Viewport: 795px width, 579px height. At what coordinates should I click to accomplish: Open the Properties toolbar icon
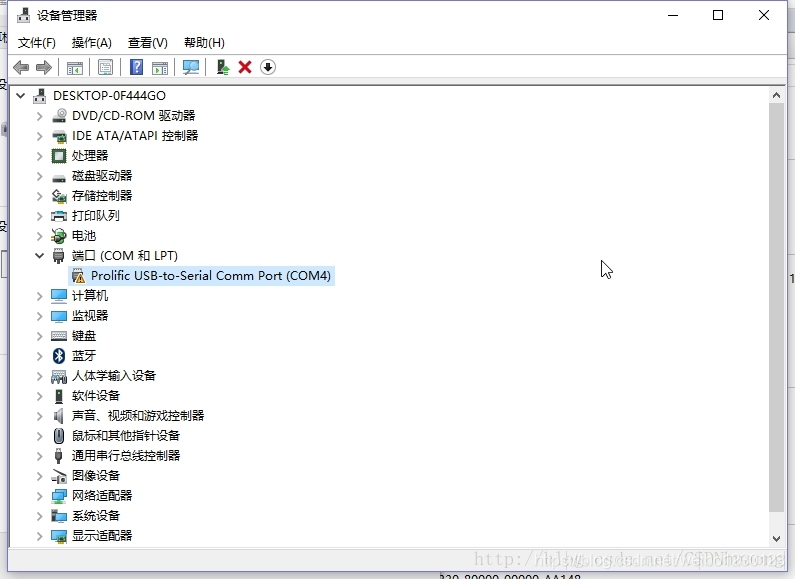tap(105, 67)
